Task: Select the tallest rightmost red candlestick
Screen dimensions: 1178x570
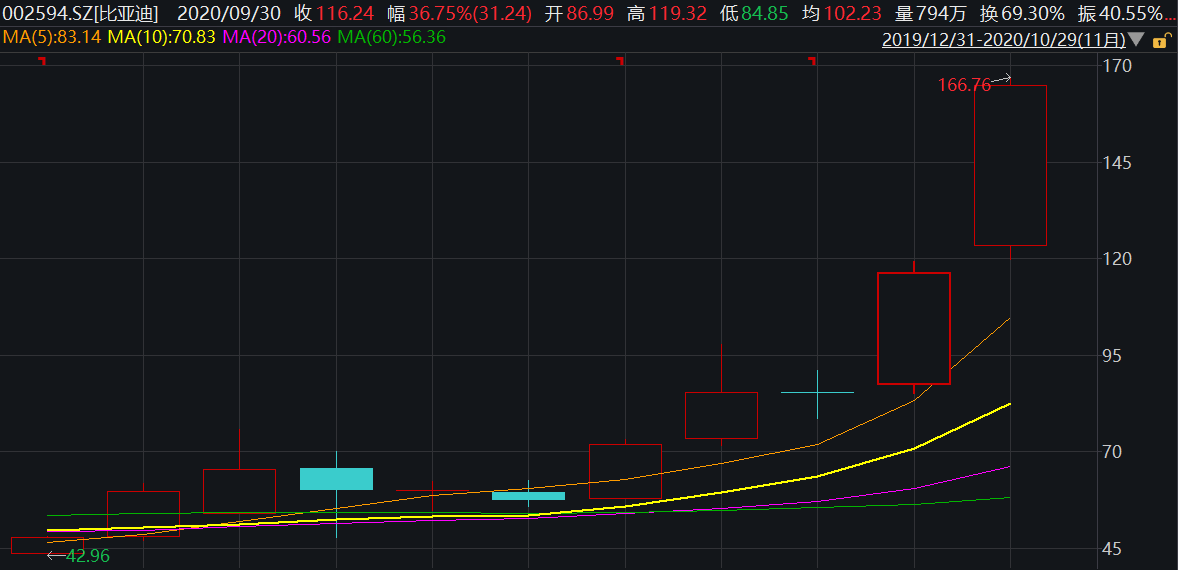Action: pos(1010,165)
